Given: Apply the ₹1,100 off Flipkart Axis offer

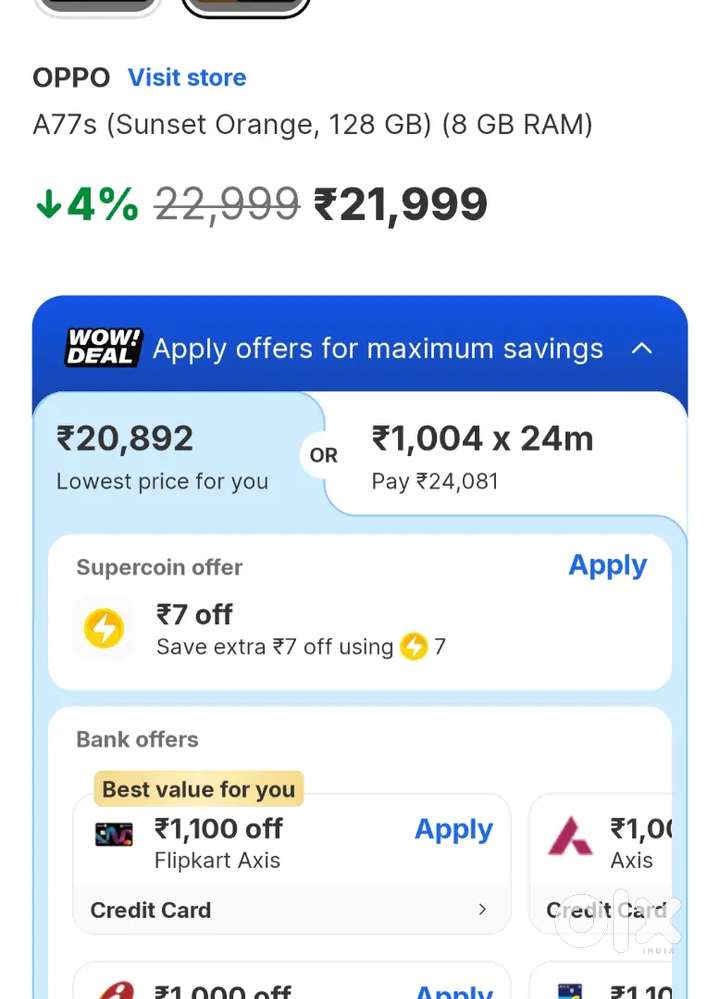Looking at the screenshot, I should click(453, 829).
